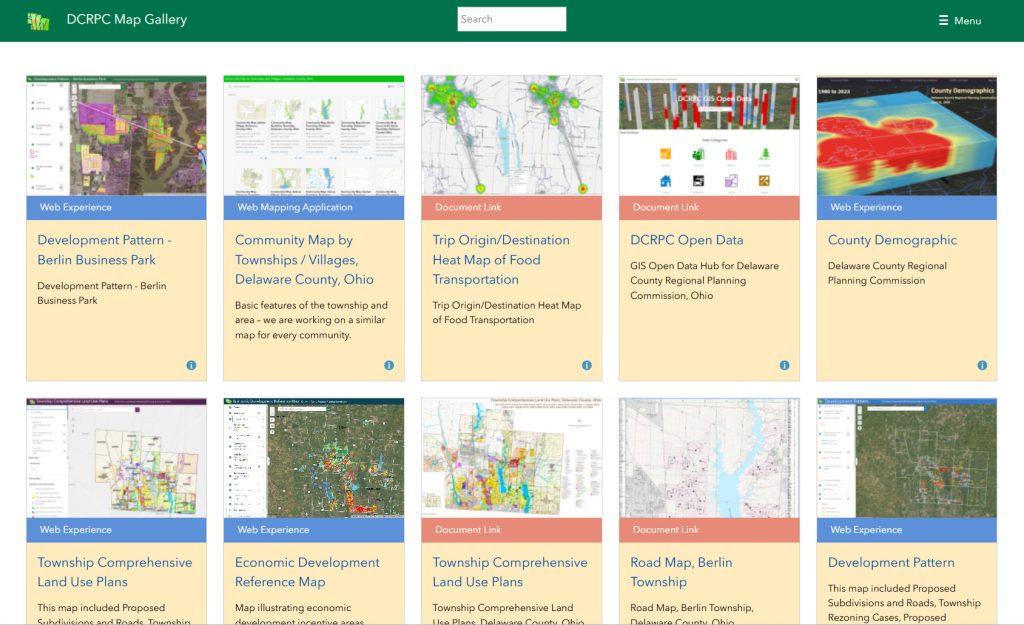
Task: Click the Economic Development Reference Map thumbnail
Action: [314, 458]
